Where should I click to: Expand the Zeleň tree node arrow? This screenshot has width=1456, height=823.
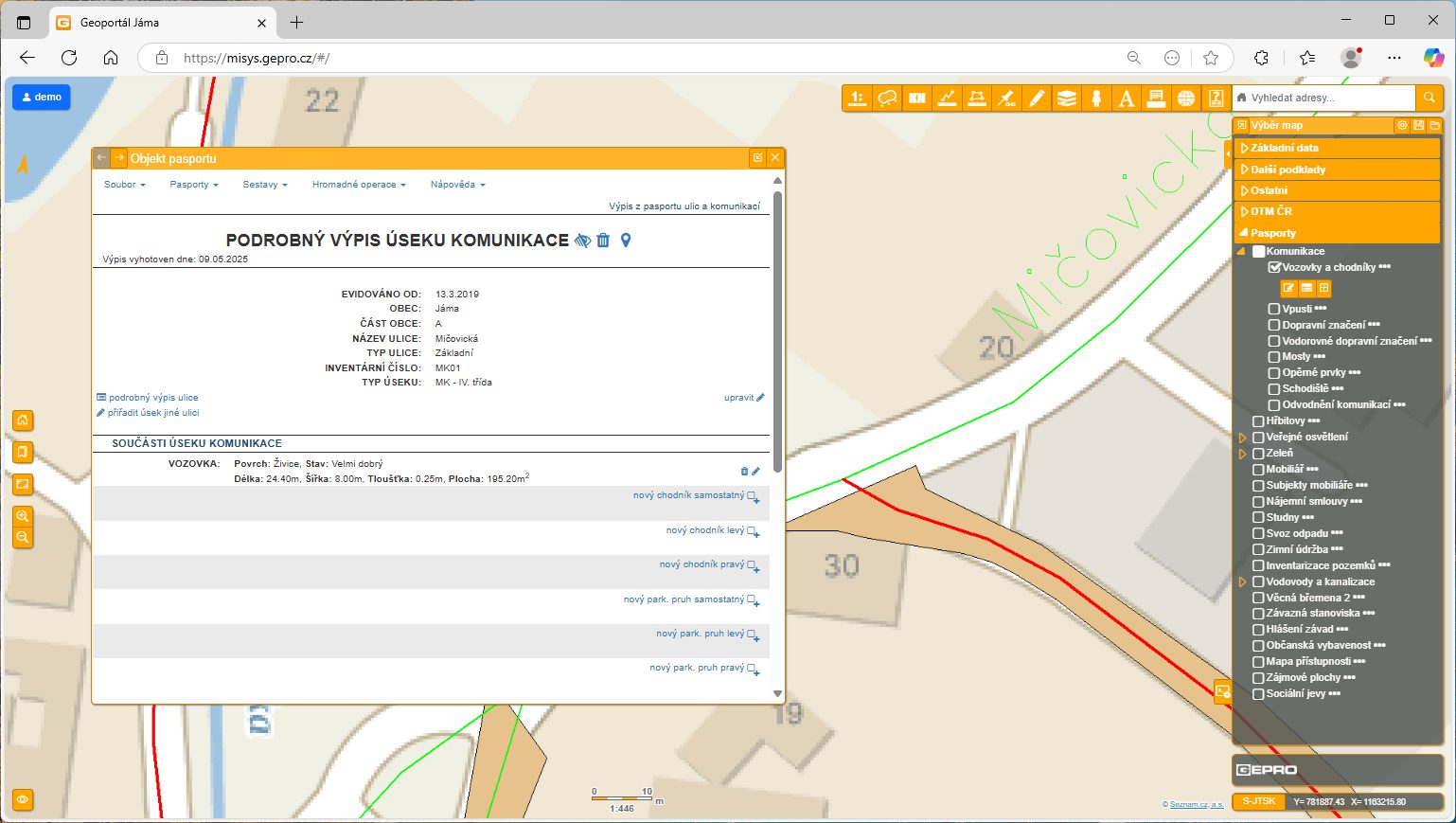click(x=1242, y=454)
